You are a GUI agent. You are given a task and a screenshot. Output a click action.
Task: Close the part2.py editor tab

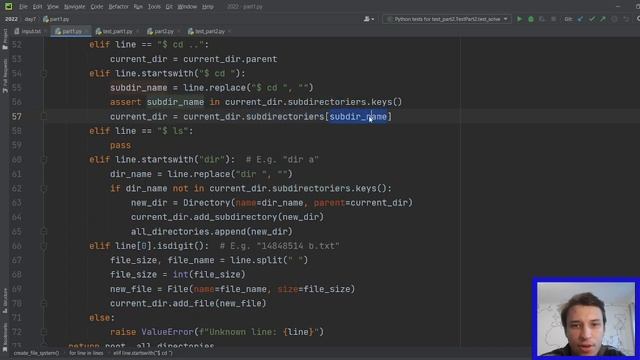click(x=179, y=31)
